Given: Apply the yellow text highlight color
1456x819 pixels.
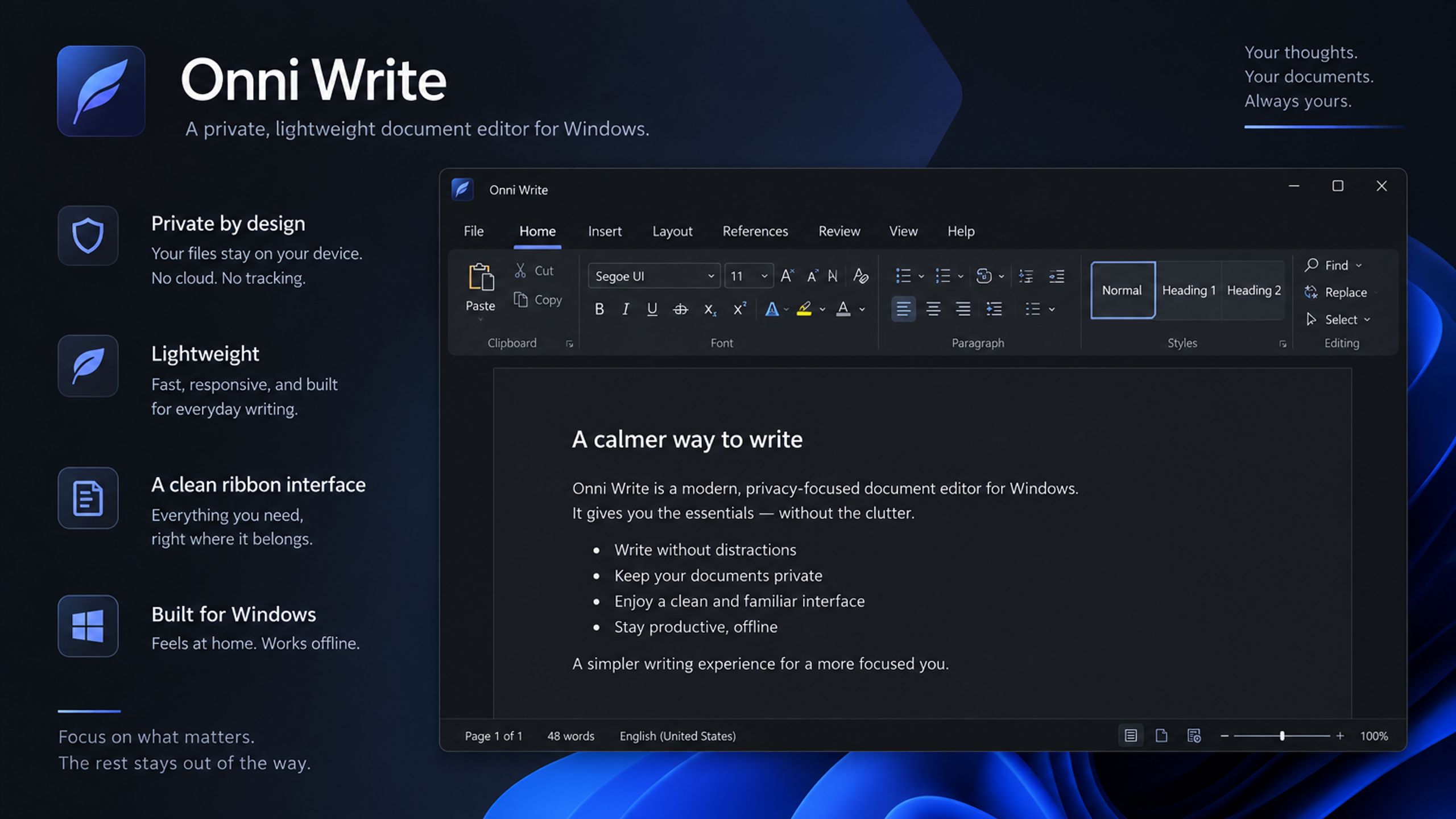Looking at the screenshot, I should point(804,309).
